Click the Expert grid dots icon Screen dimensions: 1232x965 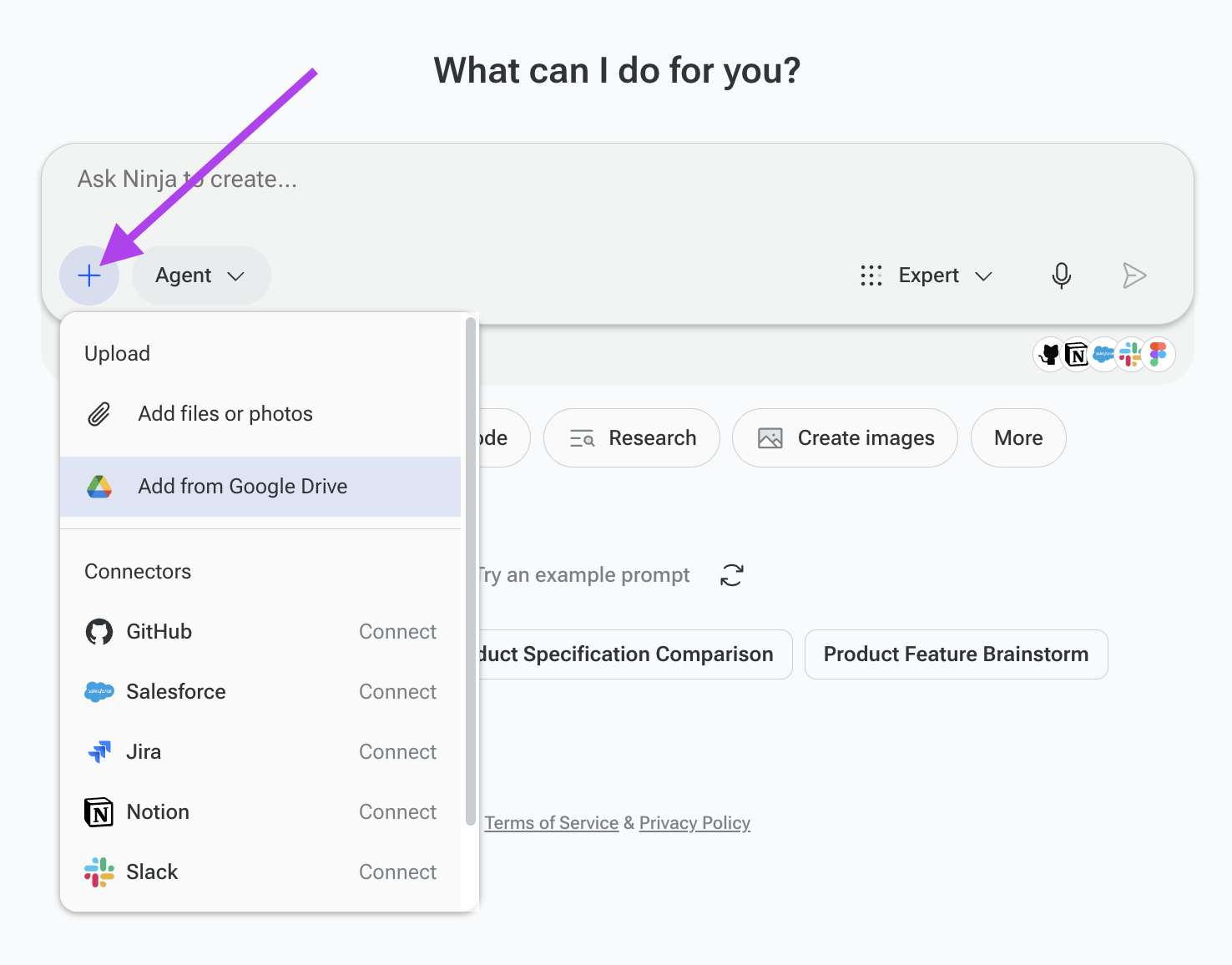click(x=871, y=275)
